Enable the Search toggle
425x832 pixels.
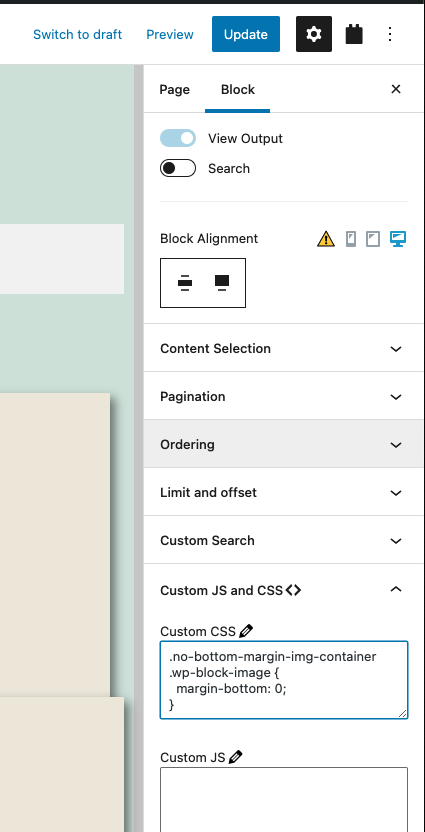[178, 168]
